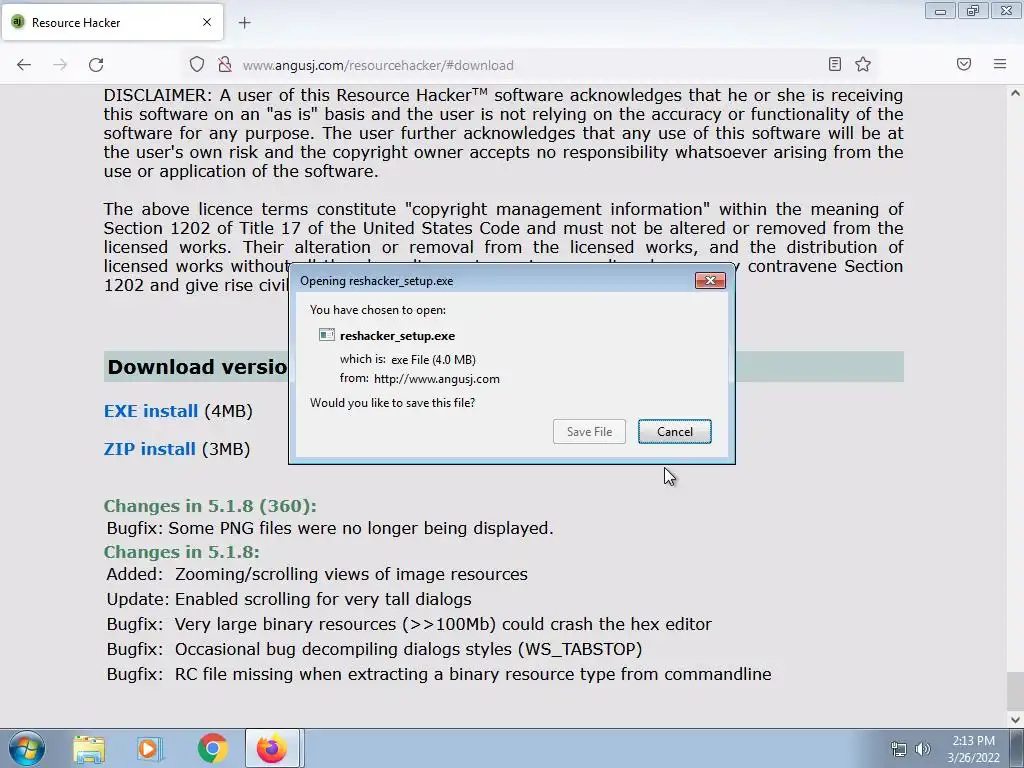
Task: Click the 'Changes in 5.1.8:' heading
Action: [x=182, y=552]
